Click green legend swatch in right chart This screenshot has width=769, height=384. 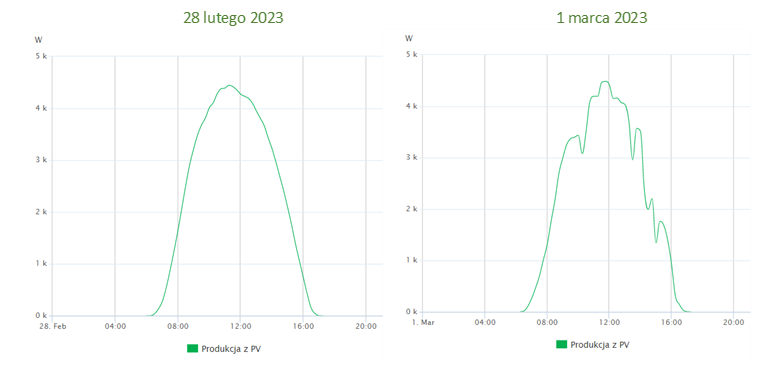coord(562,344)
